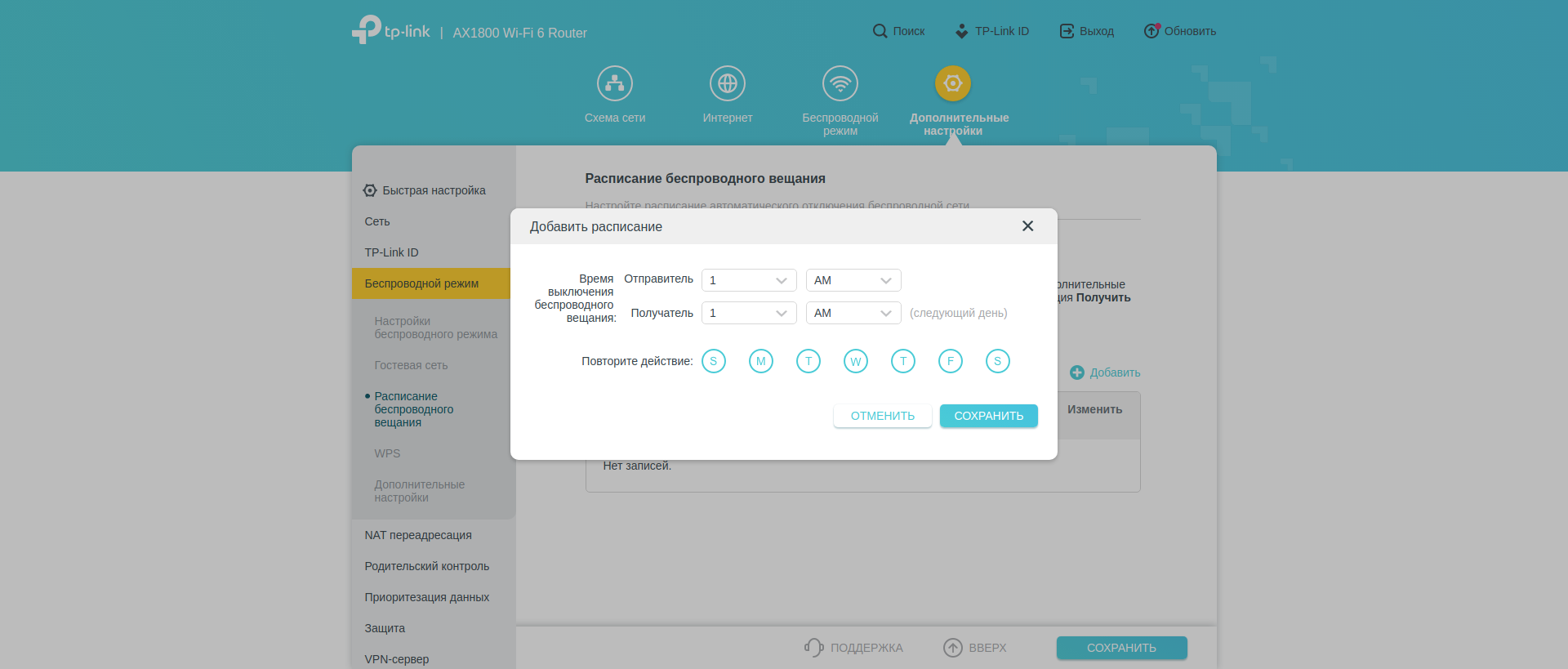
Task: Toggle the Wednesday (W) day circle
Action: coord(855,361)
